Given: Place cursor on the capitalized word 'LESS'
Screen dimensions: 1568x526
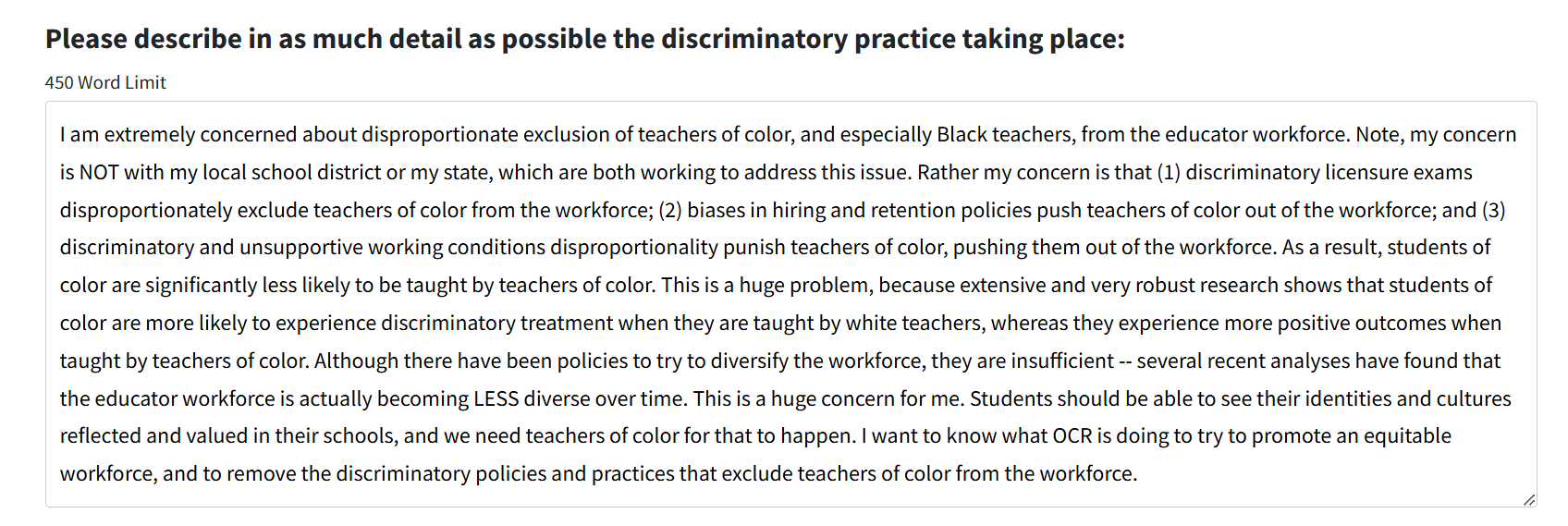Looking at the screenshot, I should pyautogui.click(x=496, y=398).
